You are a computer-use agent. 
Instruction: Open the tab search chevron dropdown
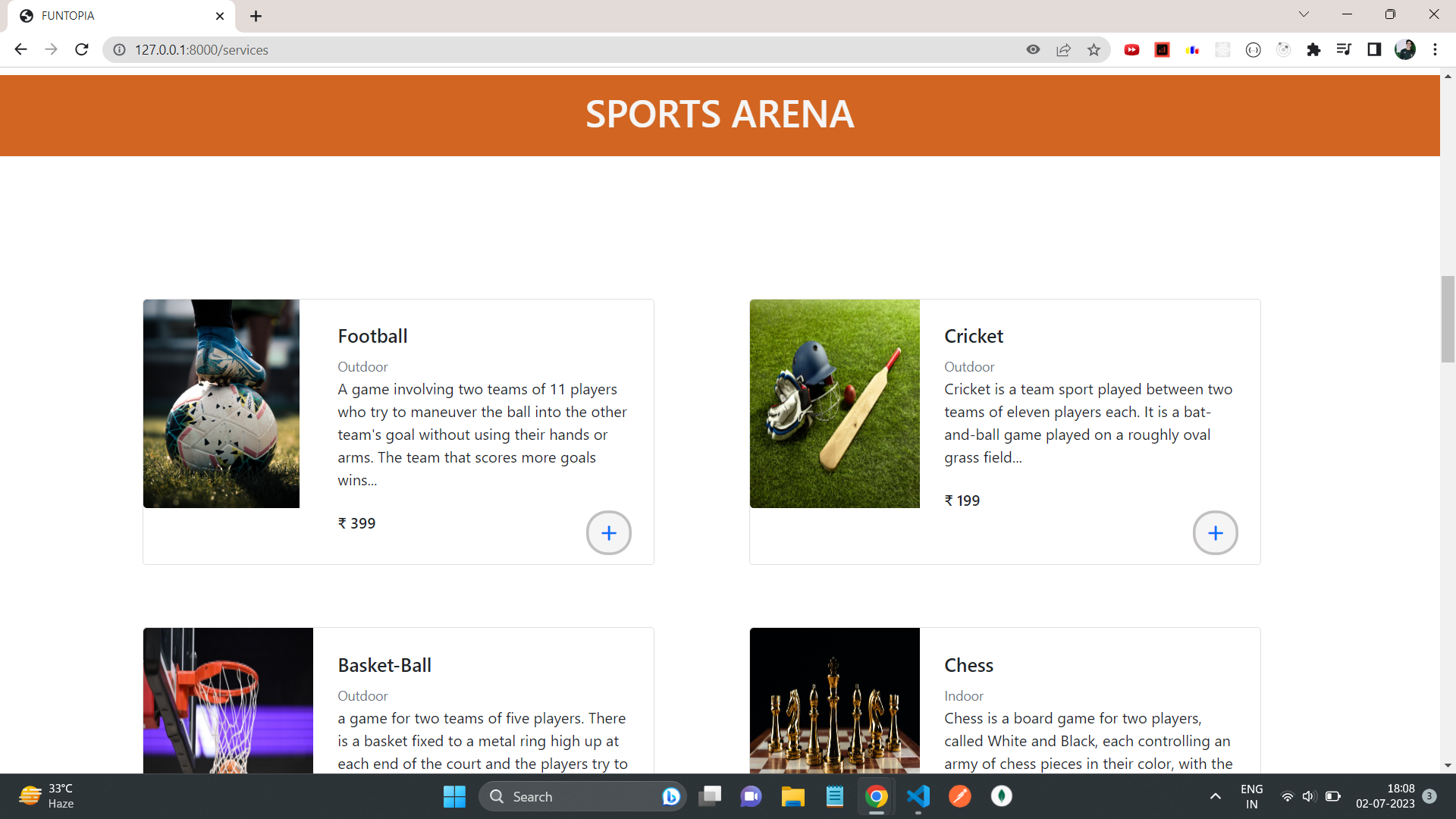(x=1303, y=14)
